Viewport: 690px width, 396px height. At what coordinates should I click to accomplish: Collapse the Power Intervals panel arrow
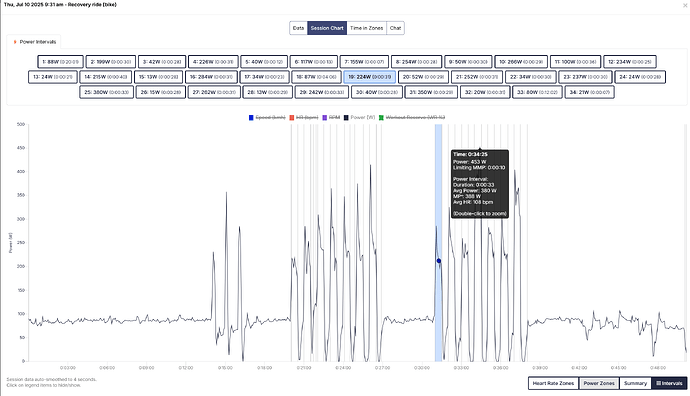(15, 42)
